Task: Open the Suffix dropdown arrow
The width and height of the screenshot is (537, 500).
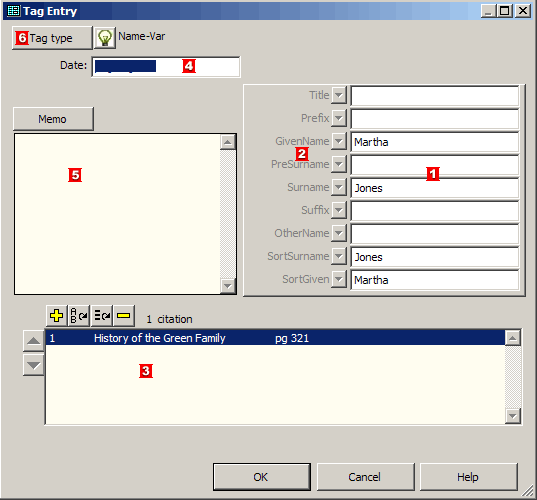Action: (x=339, y=210)
